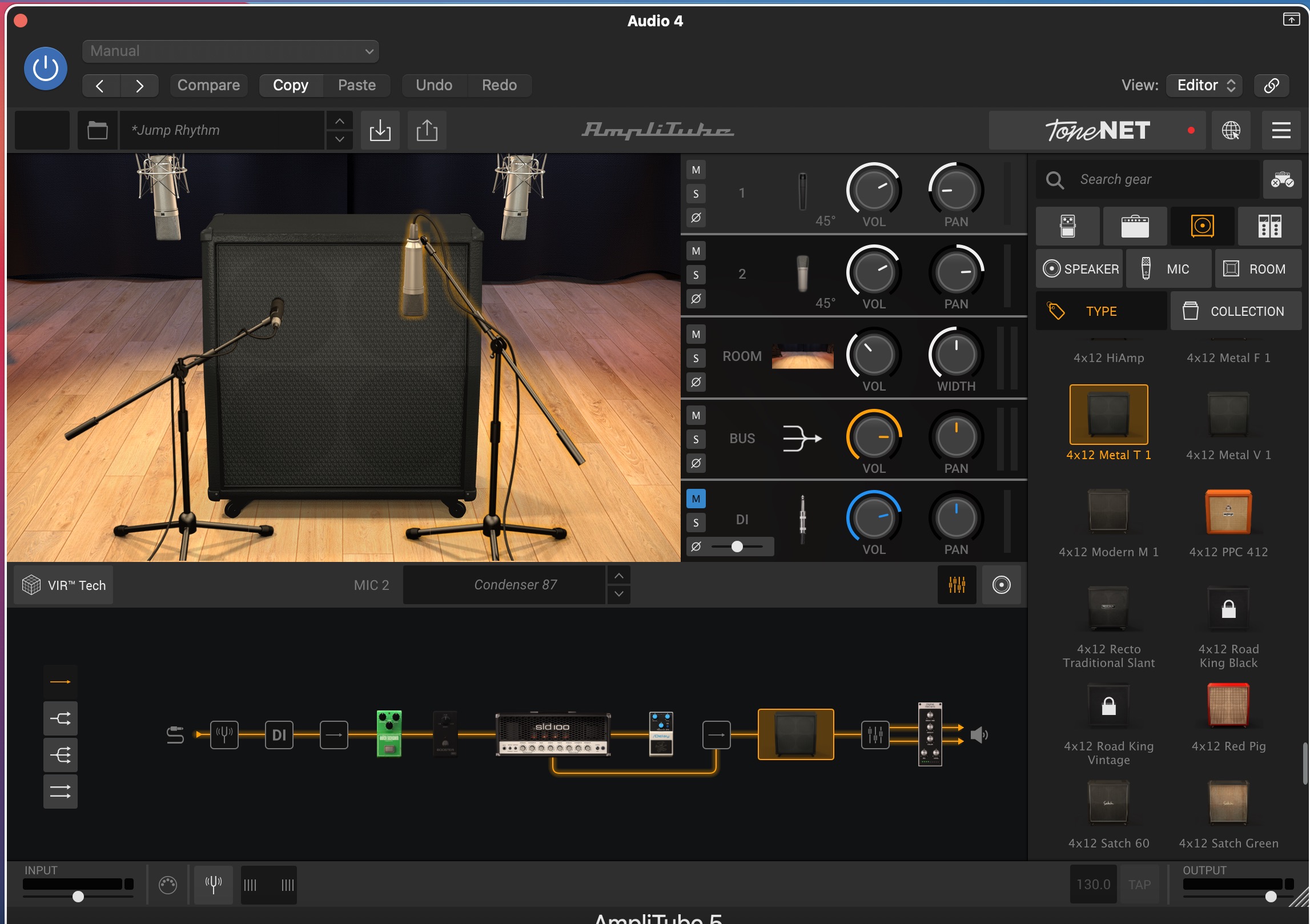The width and height of the screenshot is (1310, 924).
Task: Switch to the SPEAKER tab
Action: [x=1080, y=269]
